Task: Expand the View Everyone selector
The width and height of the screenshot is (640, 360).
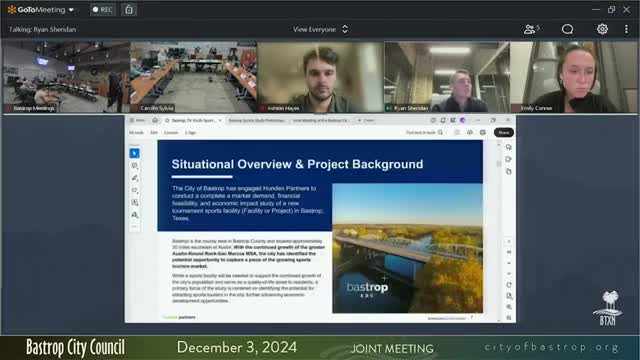Action: [x=320, y=29]
